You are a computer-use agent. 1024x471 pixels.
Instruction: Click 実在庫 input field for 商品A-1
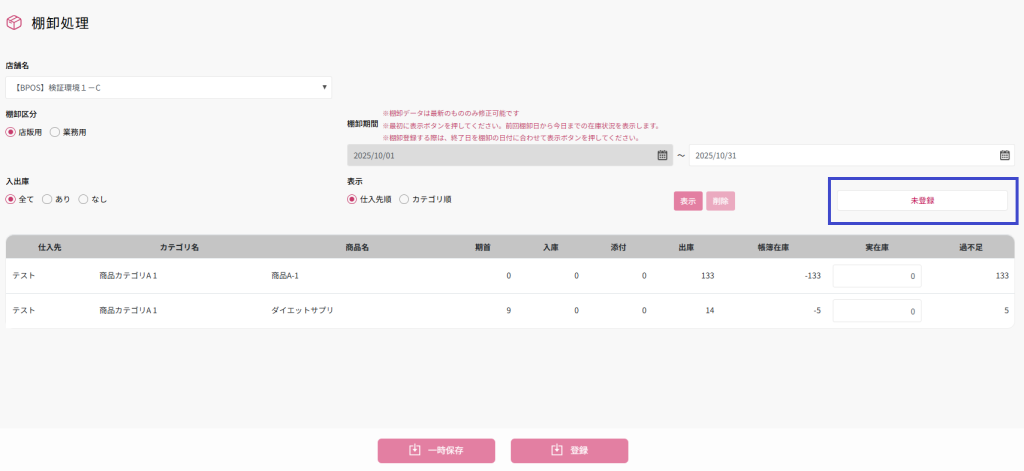click(876, 276)
